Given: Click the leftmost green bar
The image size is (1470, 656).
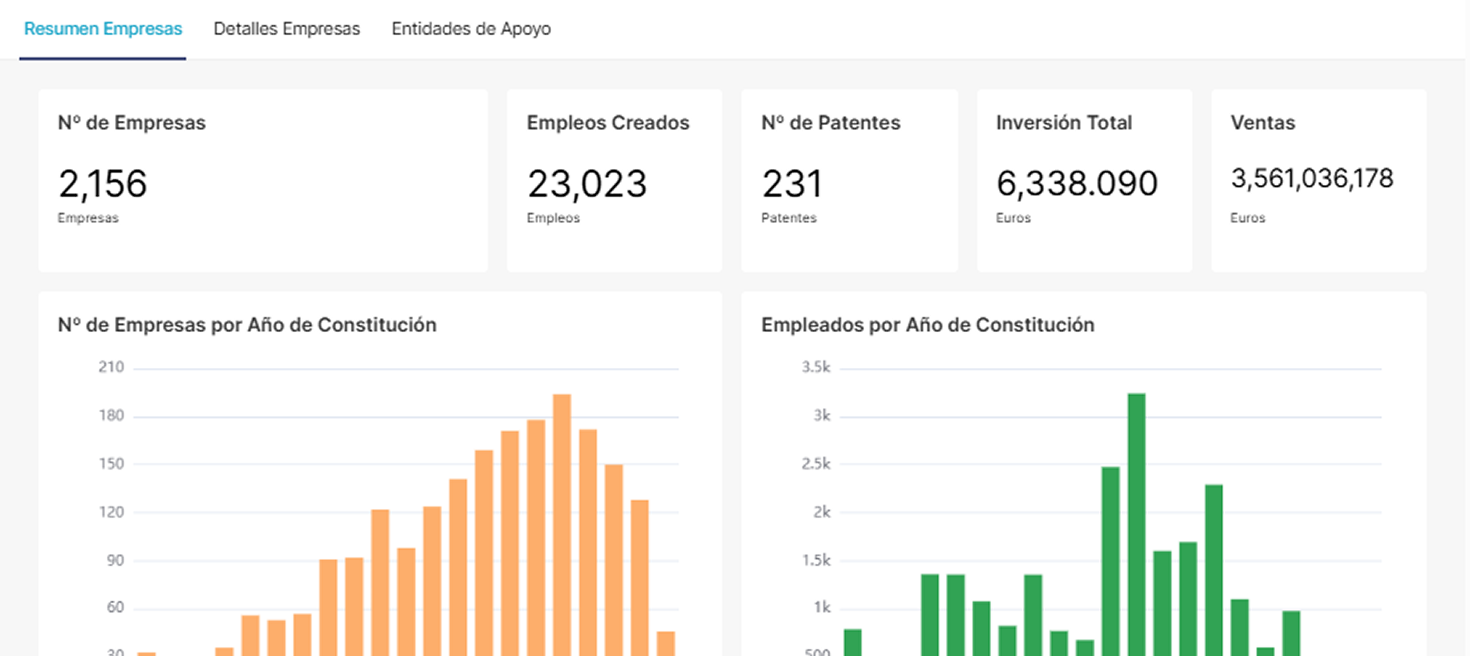Looking at the screenshot, I should (852, 641).
